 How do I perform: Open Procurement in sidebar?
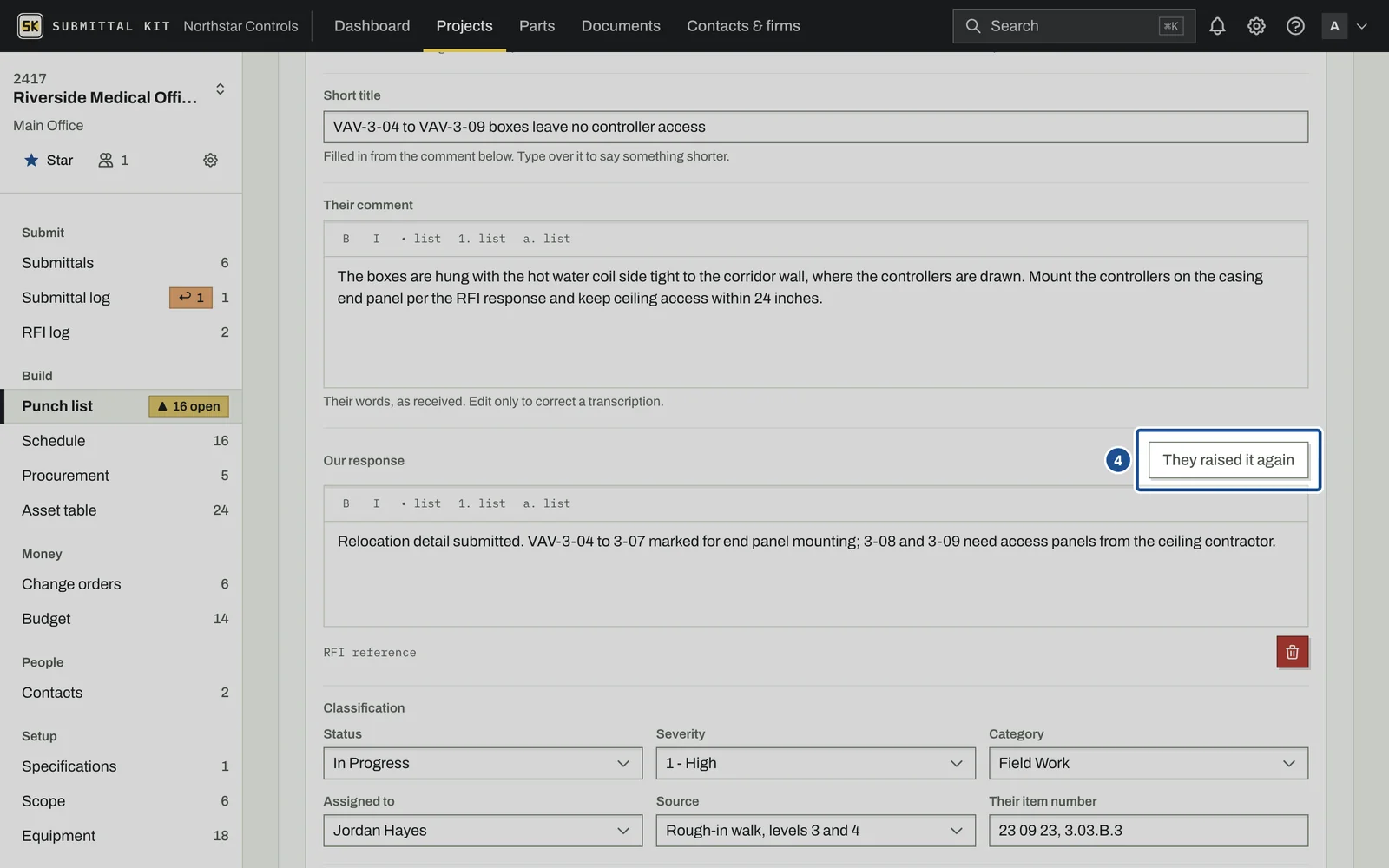click(121, 476)
